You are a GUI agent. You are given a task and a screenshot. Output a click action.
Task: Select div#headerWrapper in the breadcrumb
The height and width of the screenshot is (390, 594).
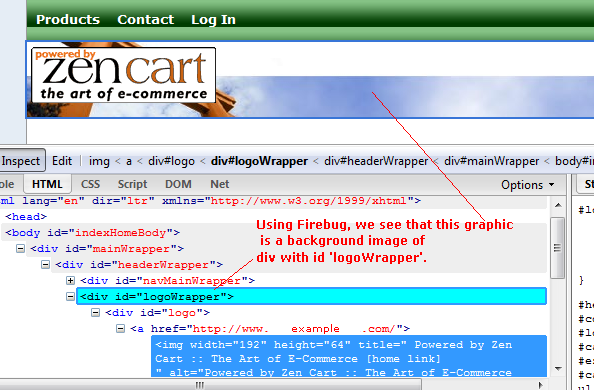click(x=376, y=161)
